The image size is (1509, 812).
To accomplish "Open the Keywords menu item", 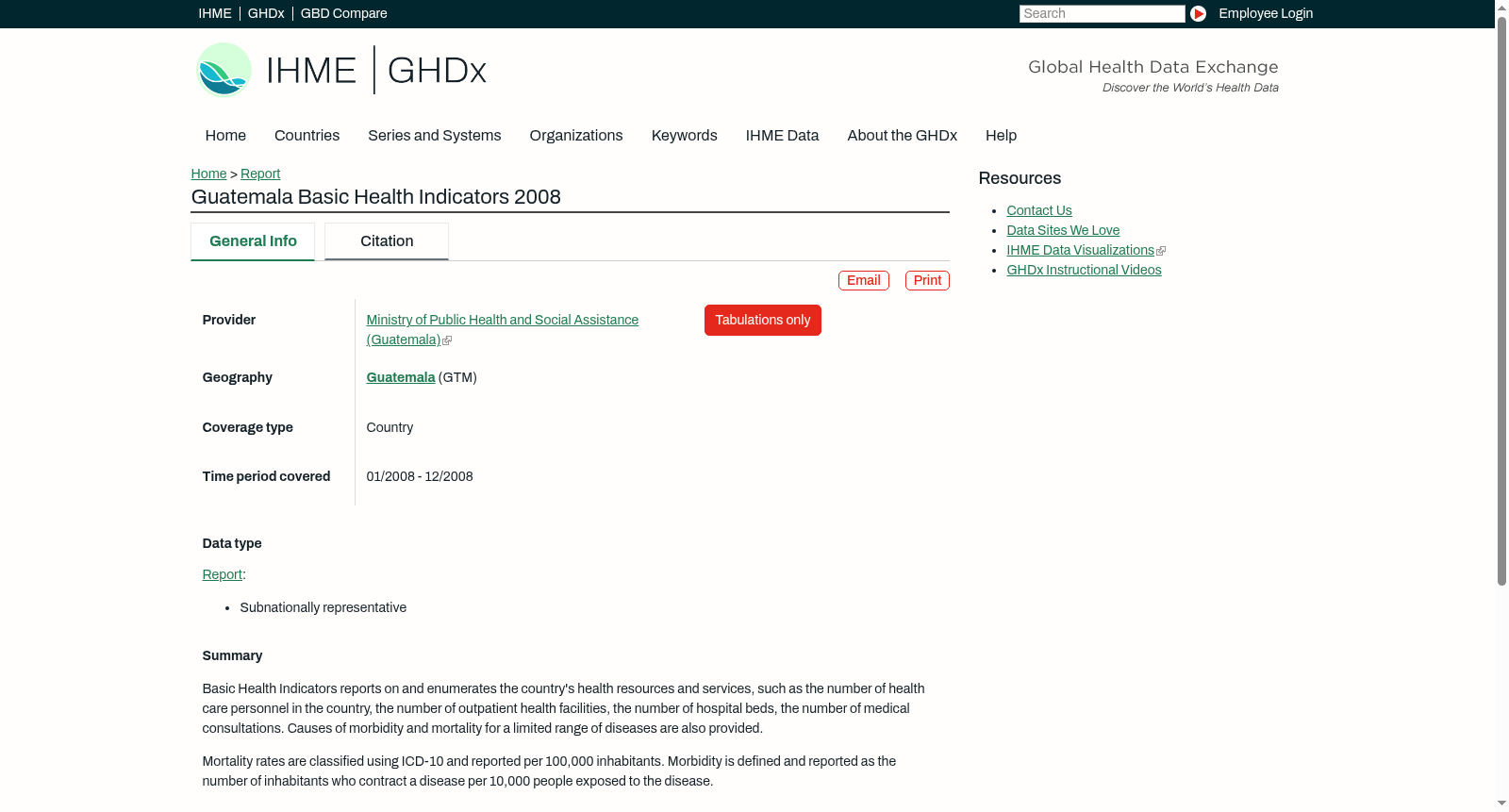I will tap(685, 136).
